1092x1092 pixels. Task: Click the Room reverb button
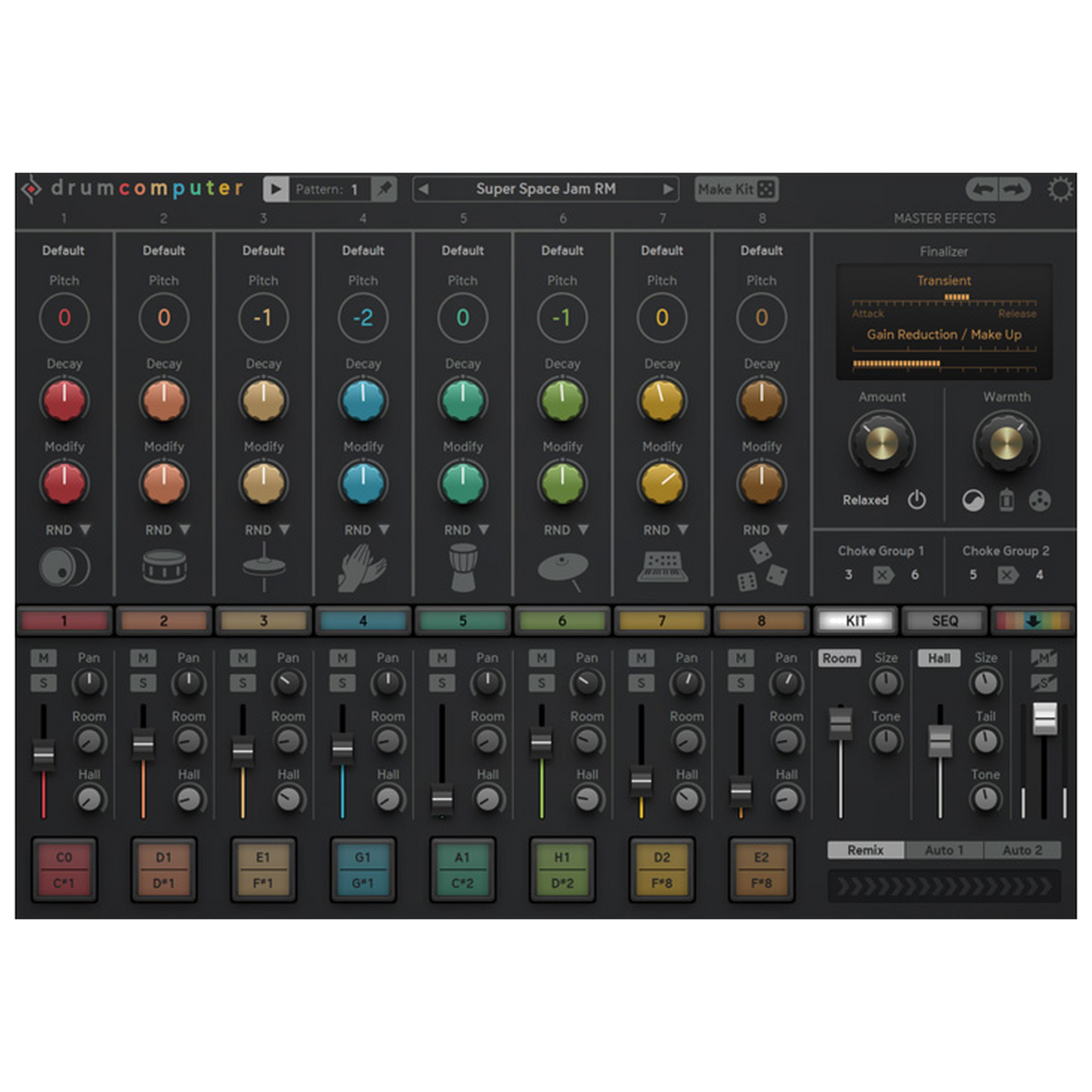pyautogui.click(x=840, y=658)
